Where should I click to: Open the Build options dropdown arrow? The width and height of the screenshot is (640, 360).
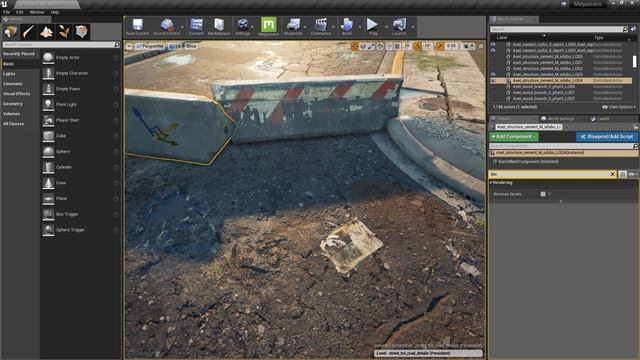click(x=359, y=27)
